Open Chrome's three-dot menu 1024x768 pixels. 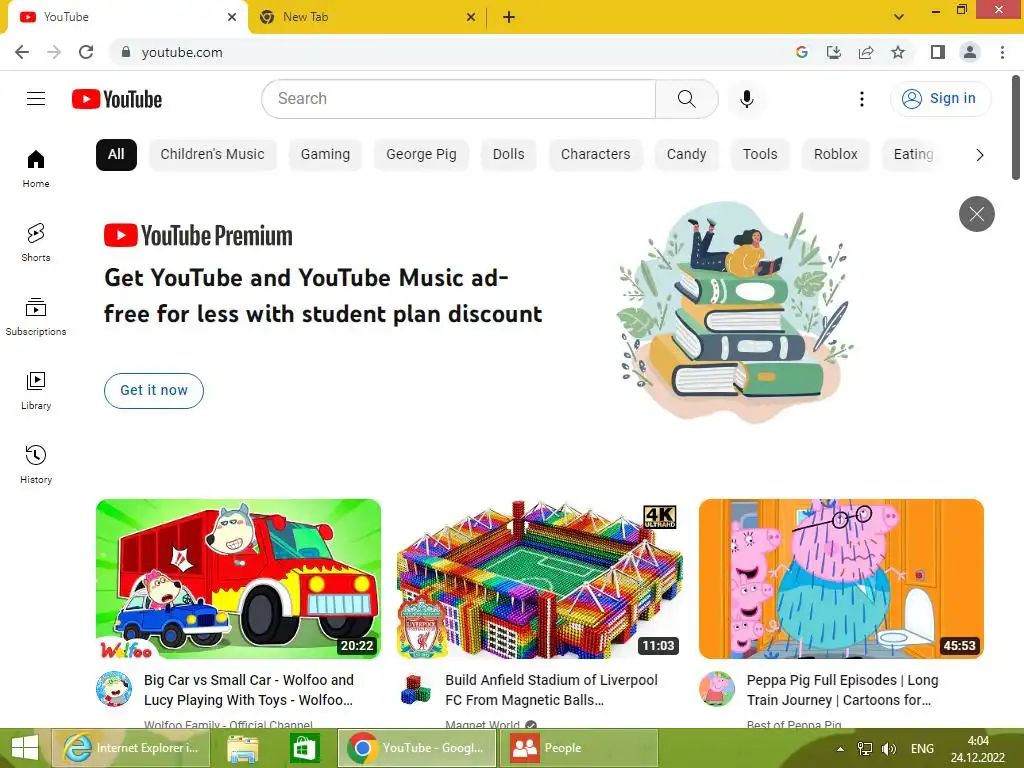coord(1002,52)
